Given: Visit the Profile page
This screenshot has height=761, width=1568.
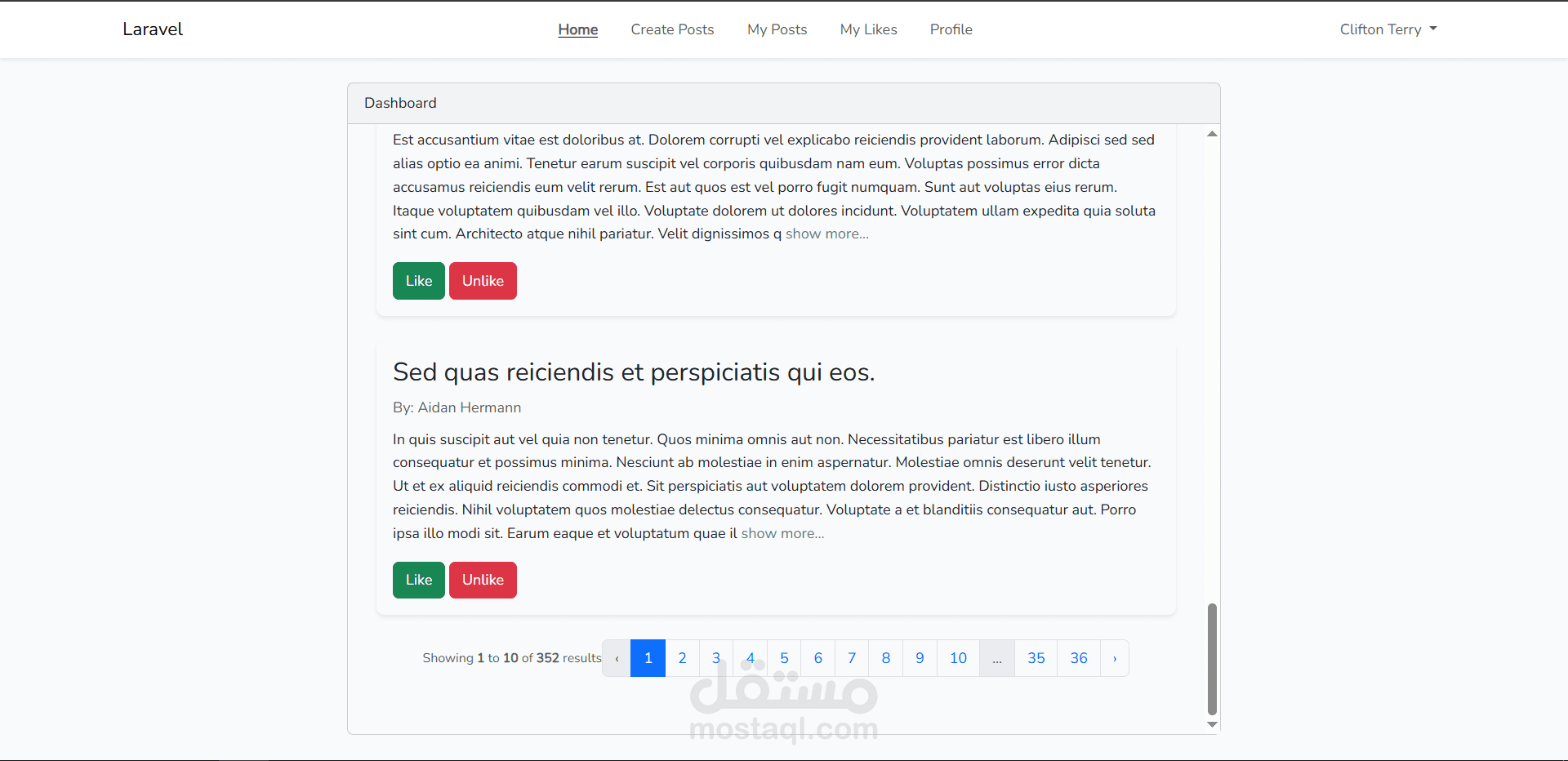Looking at the screenshot, I should 951,29.
